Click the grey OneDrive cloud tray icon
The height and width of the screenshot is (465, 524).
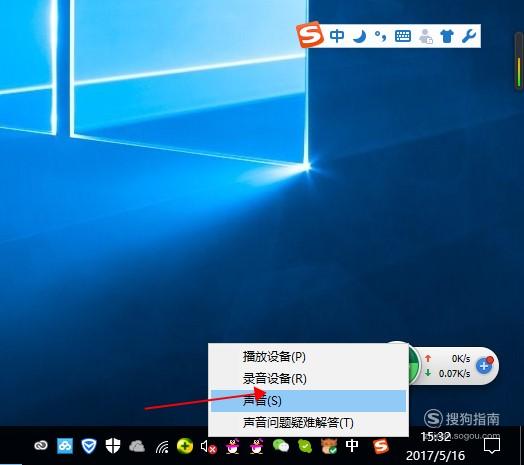137,446
